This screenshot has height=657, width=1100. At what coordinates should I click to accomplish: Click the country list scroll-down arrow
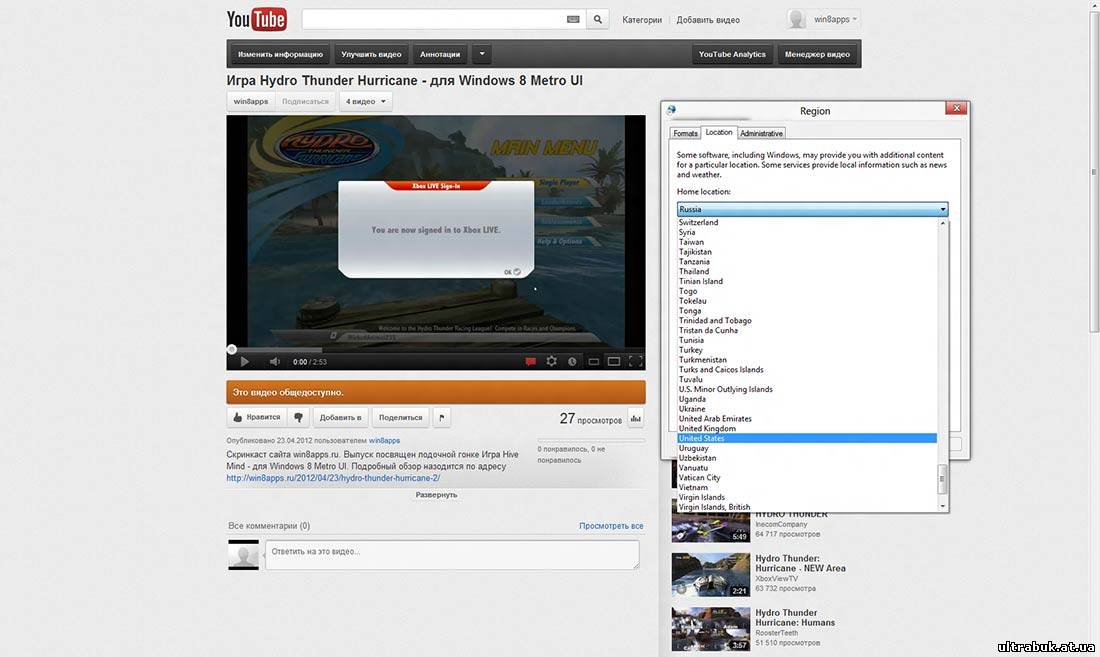943,506
